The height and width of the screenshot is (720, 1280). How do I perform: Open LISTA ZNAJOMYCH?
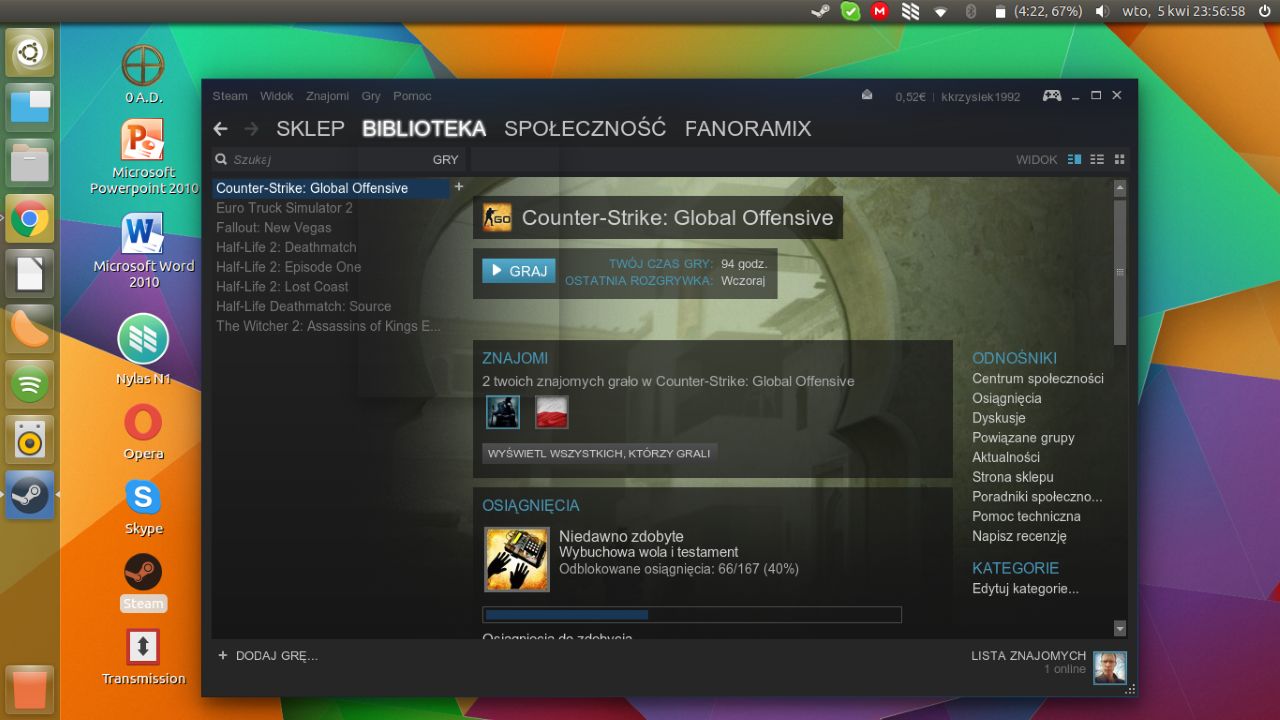tap(1028, 656)
